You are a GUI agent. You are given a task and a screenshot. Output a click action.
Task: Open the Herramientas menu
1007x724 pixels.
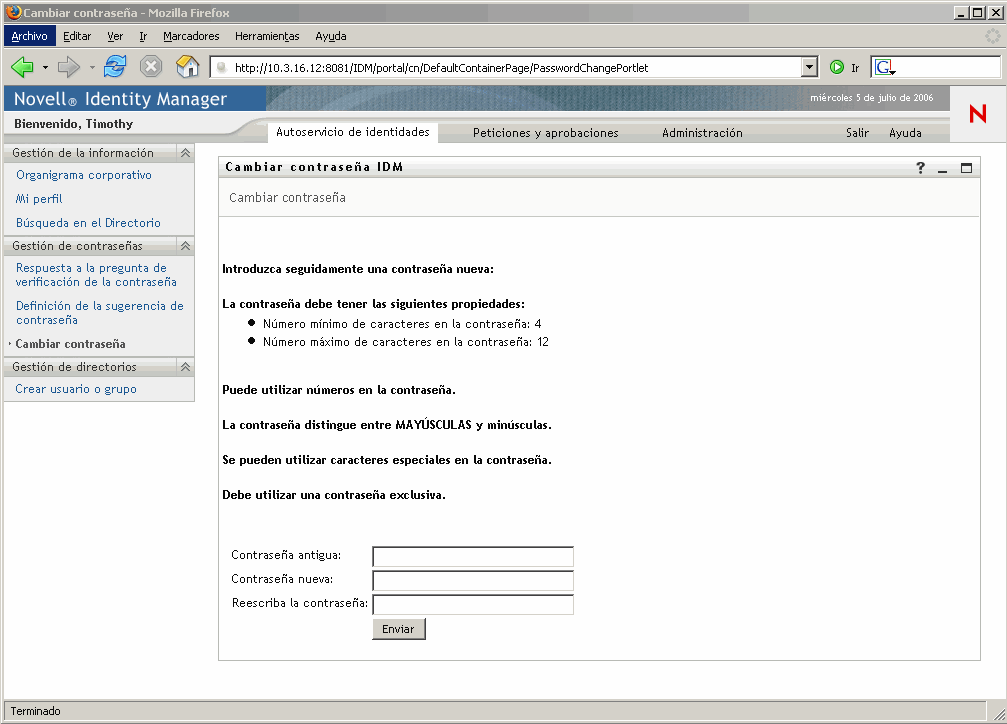(267, 36)
